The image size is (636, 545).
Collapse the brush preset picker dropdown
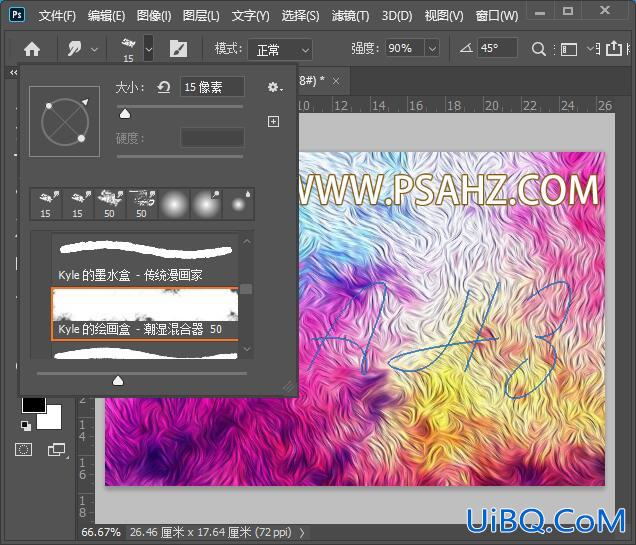pyautogui.click(x=149, y=49)
